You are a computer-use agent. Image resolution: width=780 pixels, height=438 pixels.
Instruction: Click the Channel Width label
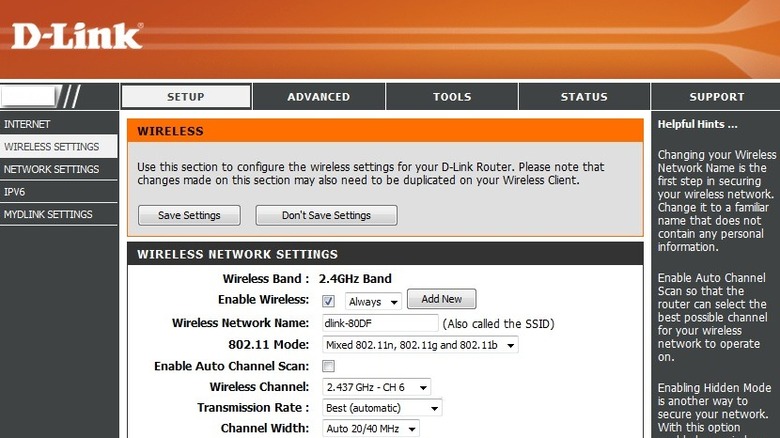265,428
